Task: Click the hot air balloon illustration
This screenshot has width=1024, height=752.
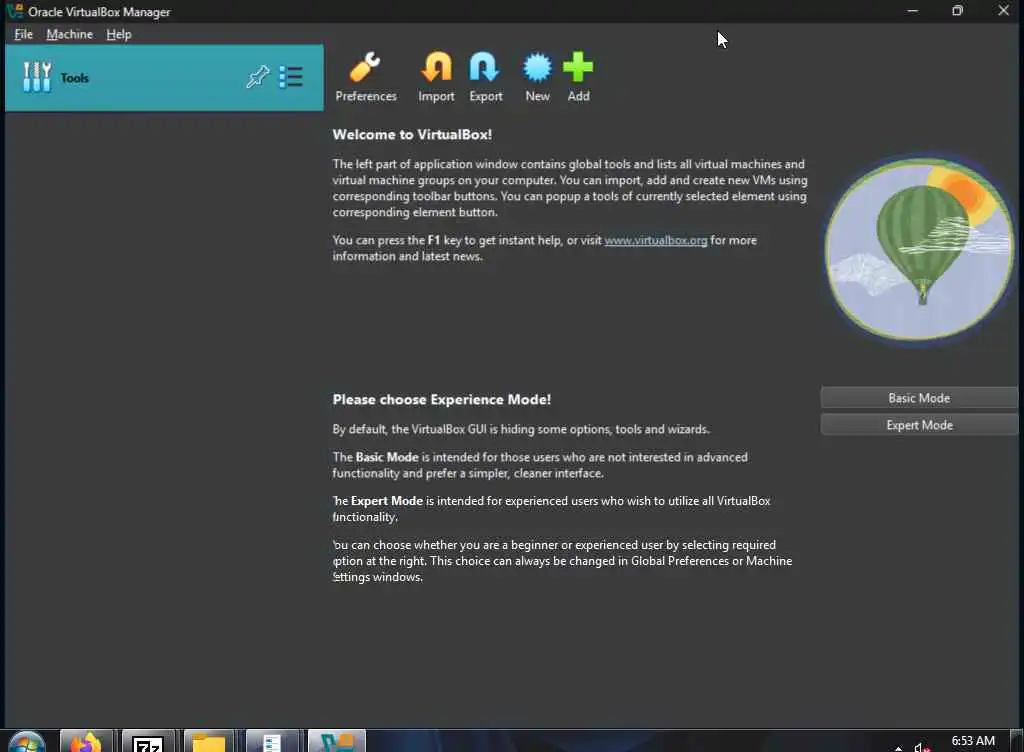Action: [x=920, y=249]
